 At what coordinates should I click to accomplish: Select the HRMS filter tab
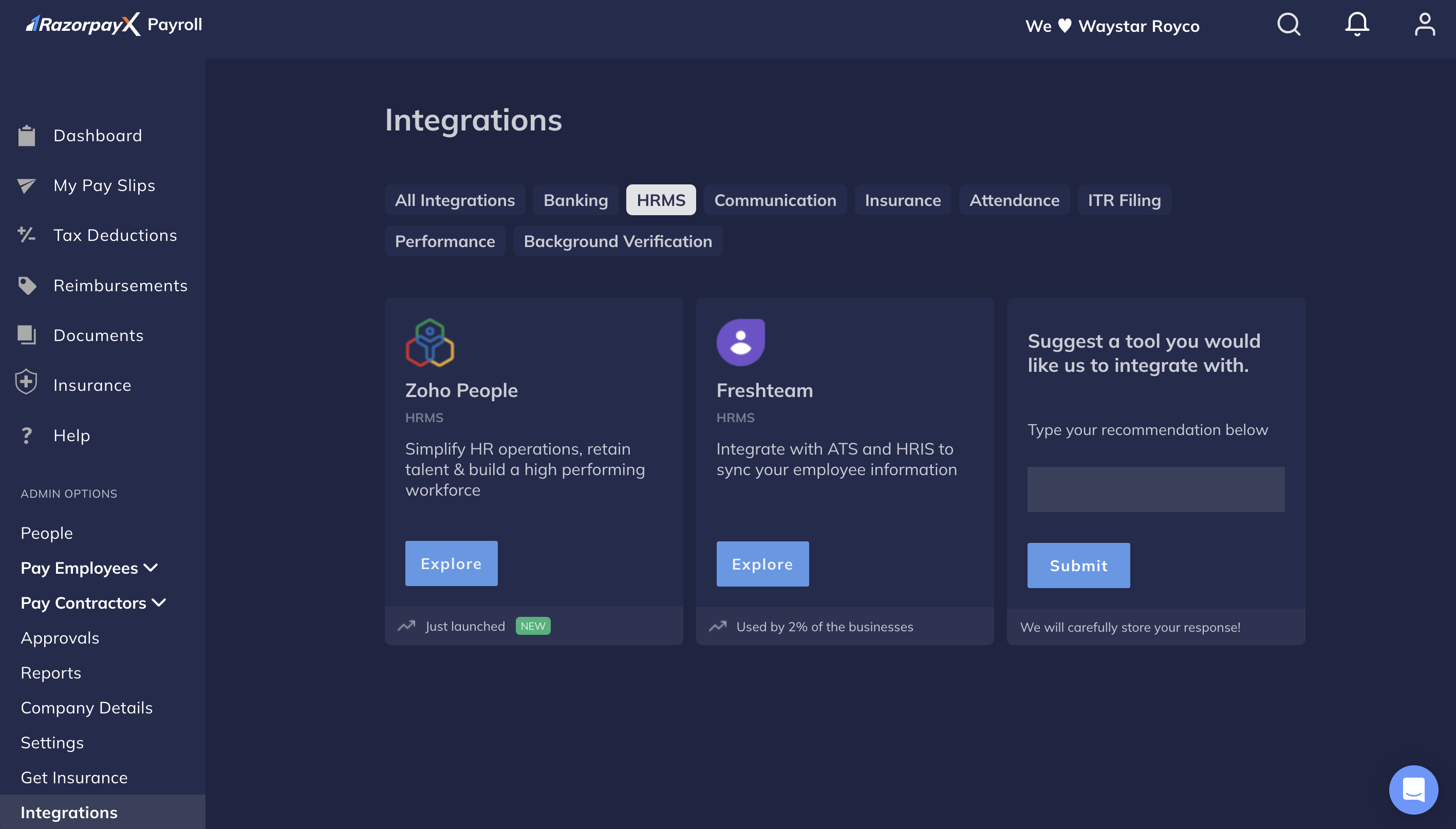[x=661, y=200]
